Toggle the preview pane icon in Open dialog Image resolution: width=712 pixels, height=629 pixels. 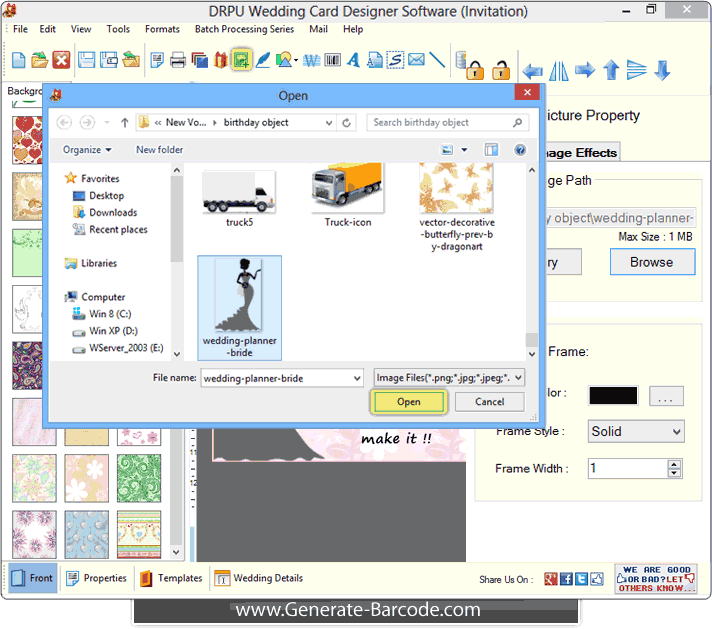tap(491, 149)
